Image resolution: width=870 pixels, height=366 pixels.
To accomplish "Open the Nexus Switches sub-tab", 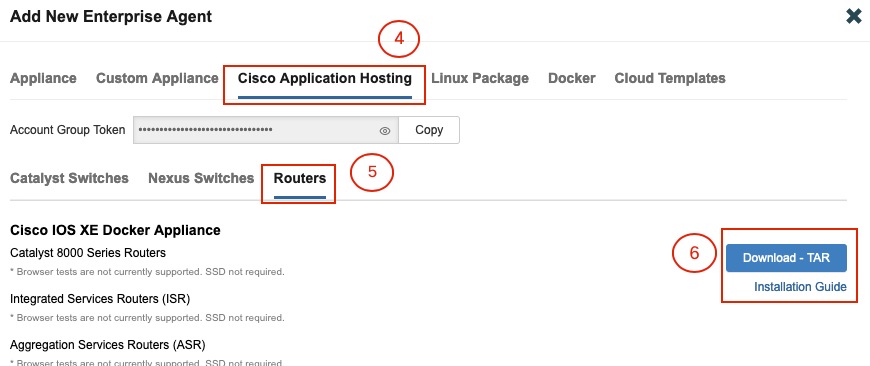I will click(x=201, y=178).
